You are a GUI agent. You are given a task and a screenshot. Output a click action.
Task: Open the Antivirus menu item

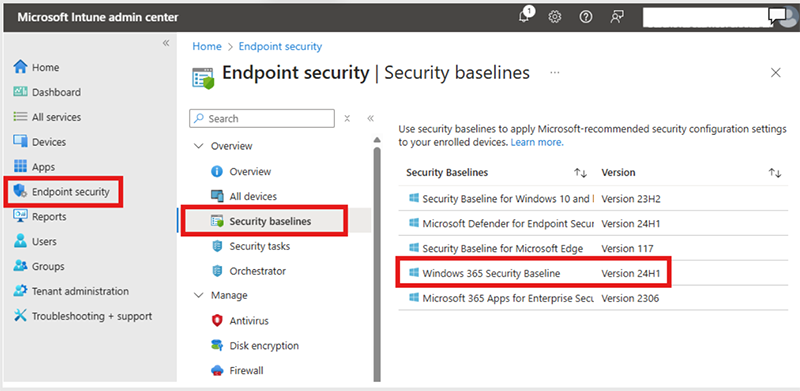[248, 321]
